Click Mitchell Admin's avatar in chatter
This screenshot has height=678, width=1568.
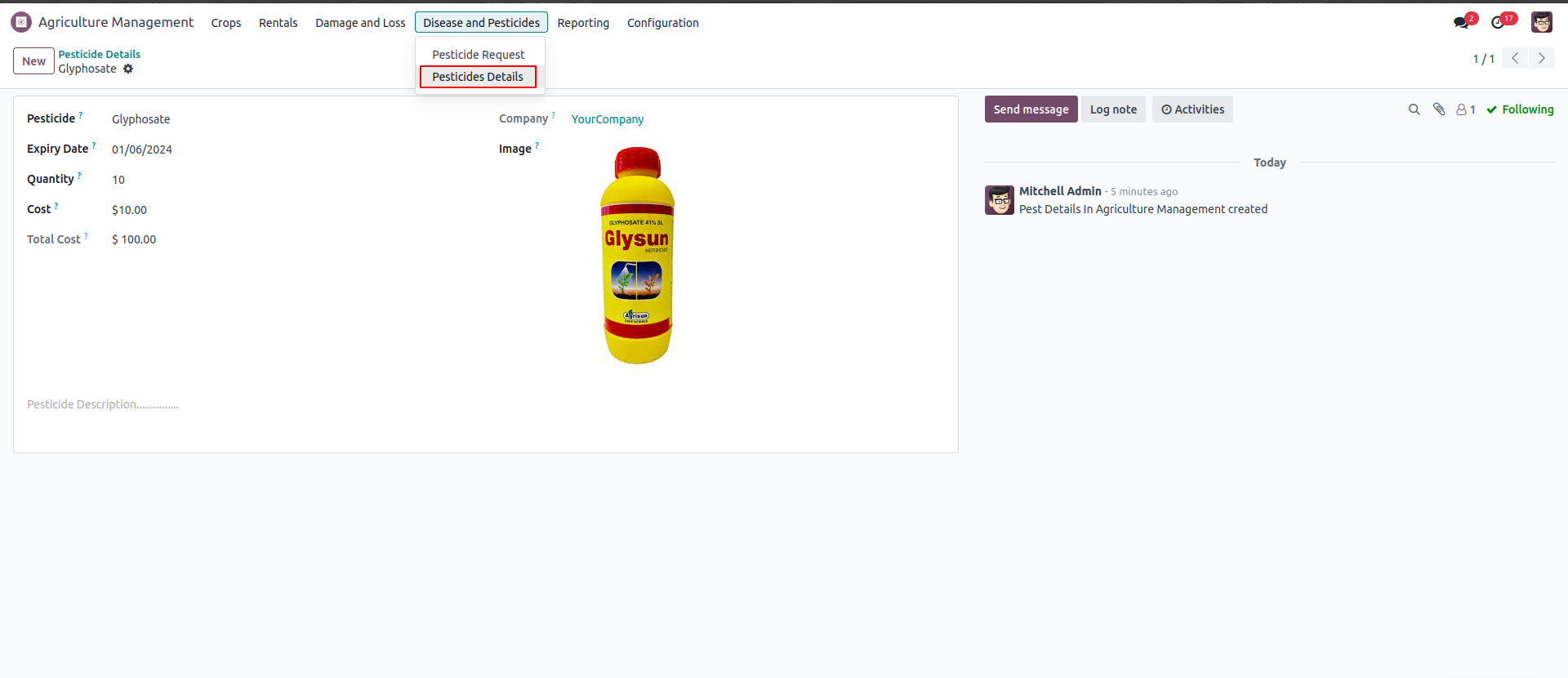(1000, 200)
